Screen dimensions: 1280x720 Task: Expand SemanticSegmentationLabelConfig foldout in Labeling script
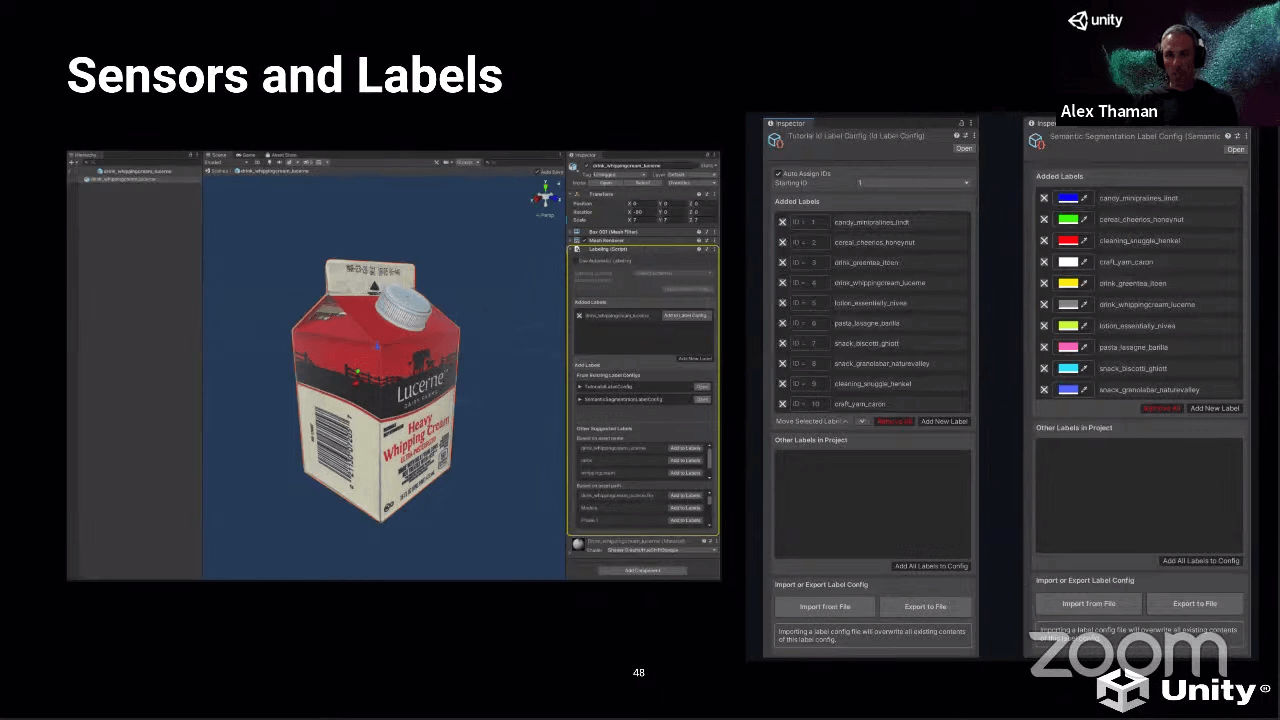pos(580,399)
